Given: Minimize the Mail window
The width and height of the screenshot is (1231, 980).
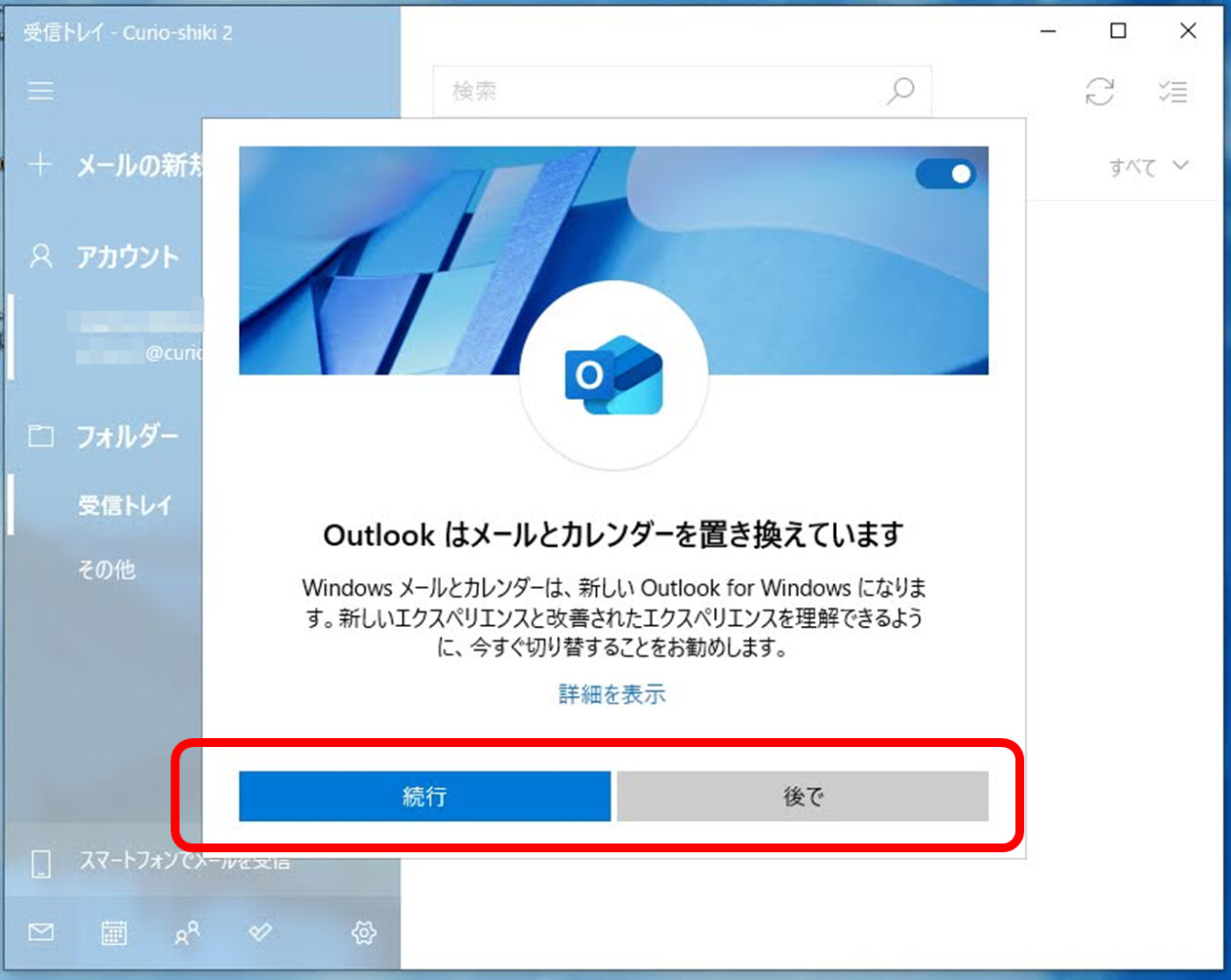Looking at the screenshot, I should [x=1049, y=31].
